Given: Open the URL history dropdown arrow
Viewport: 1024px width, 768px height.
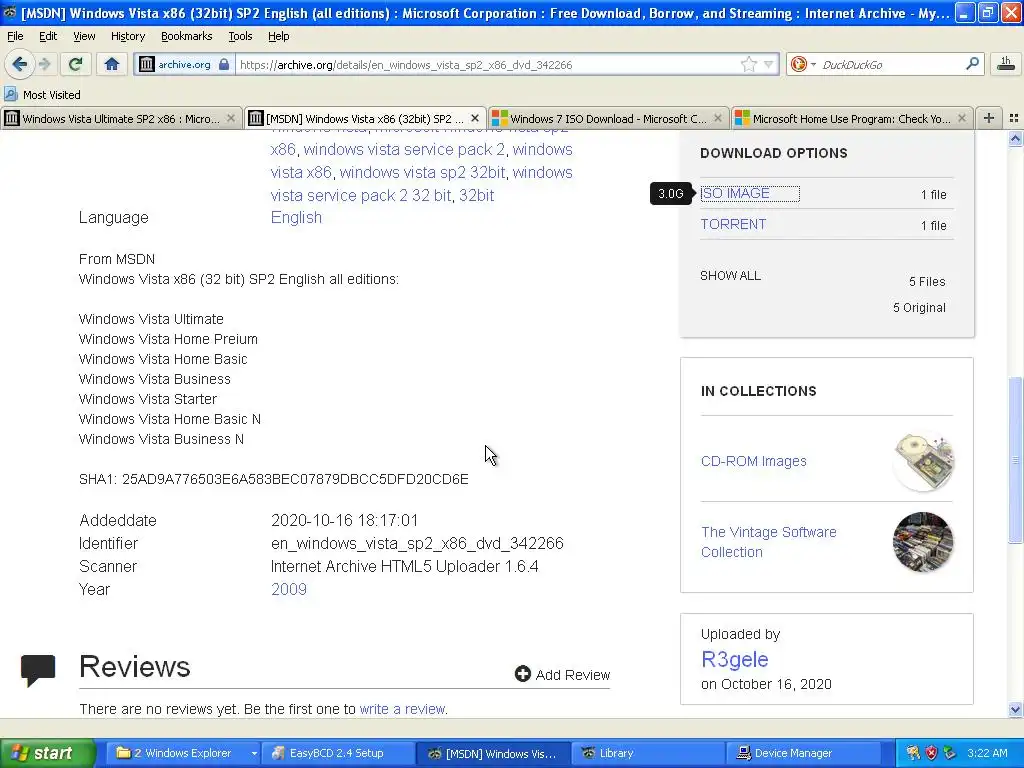Looking at the screenshot, I should (769, 64).
